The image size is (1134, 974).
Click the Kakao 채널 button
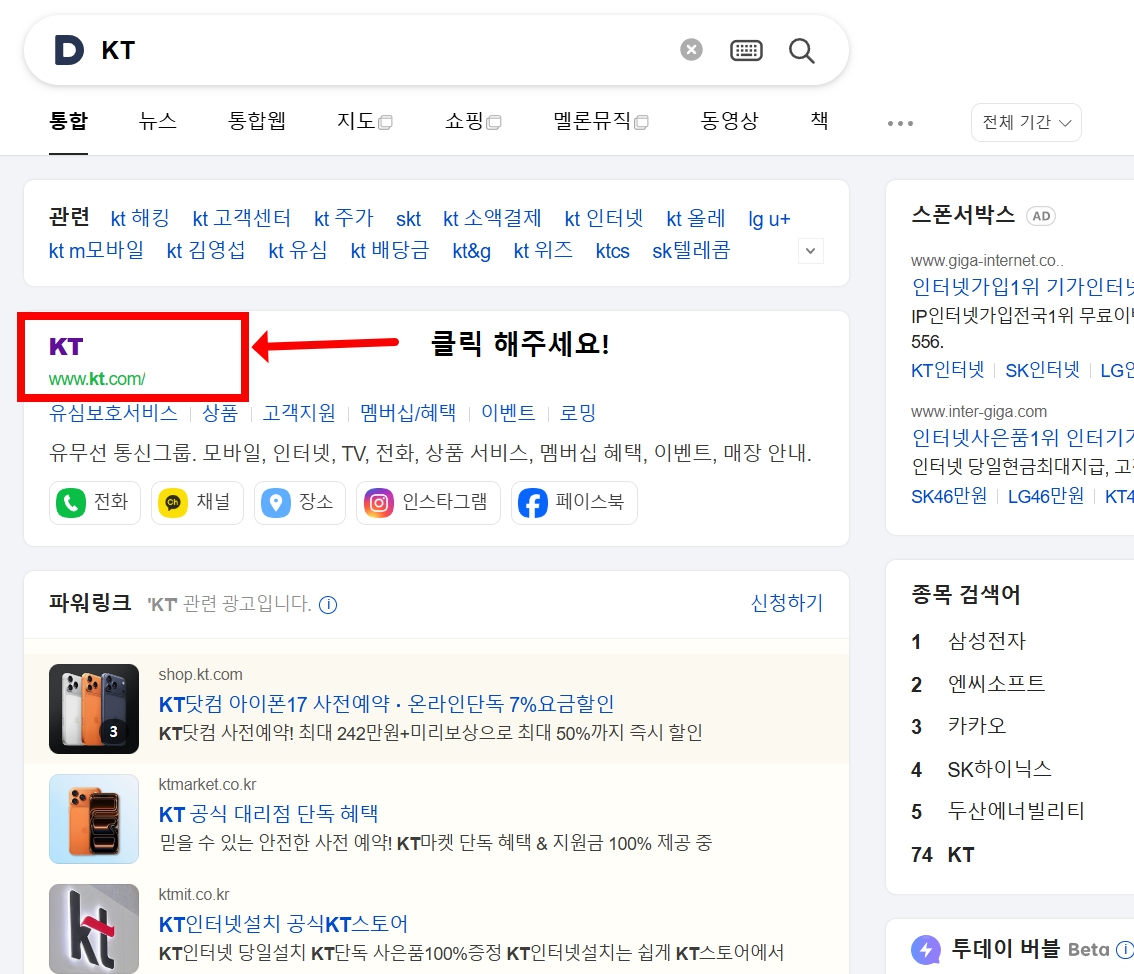click(x=197, y=503)
